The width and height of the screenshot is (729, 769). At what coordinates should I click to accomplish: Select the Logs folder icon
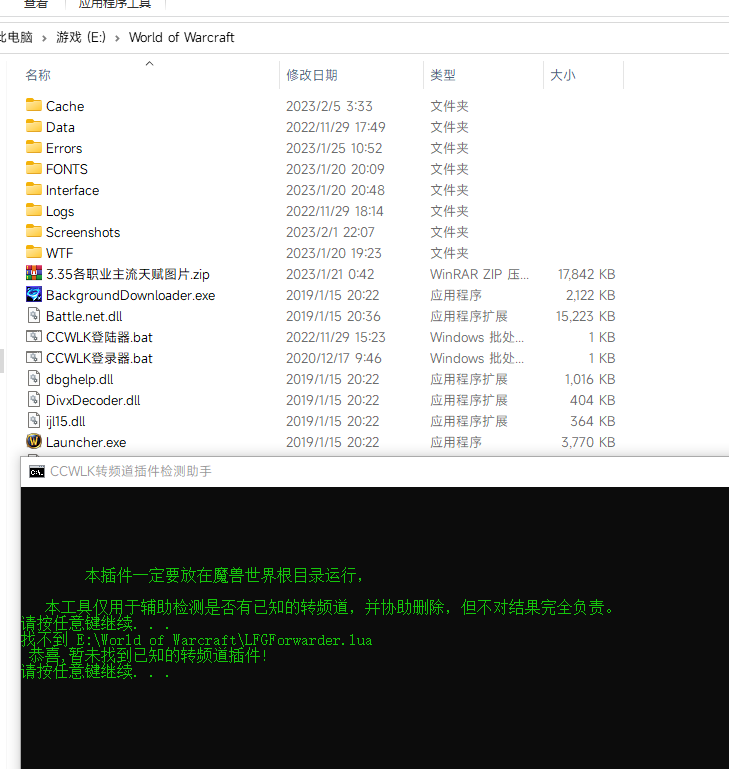34,210
